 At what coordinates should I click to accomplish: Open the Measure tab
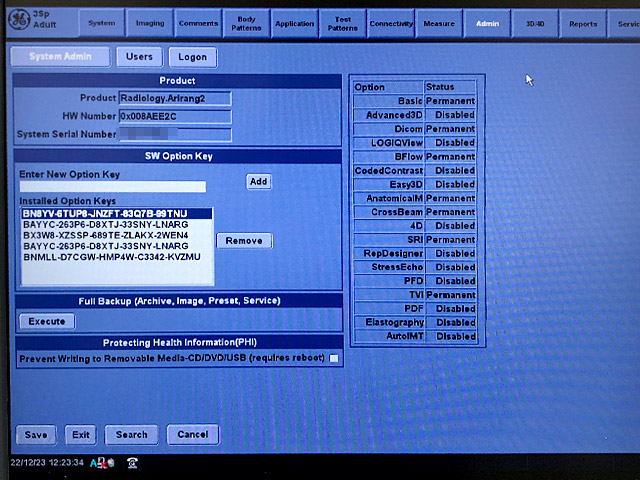[x=439, y=23]
